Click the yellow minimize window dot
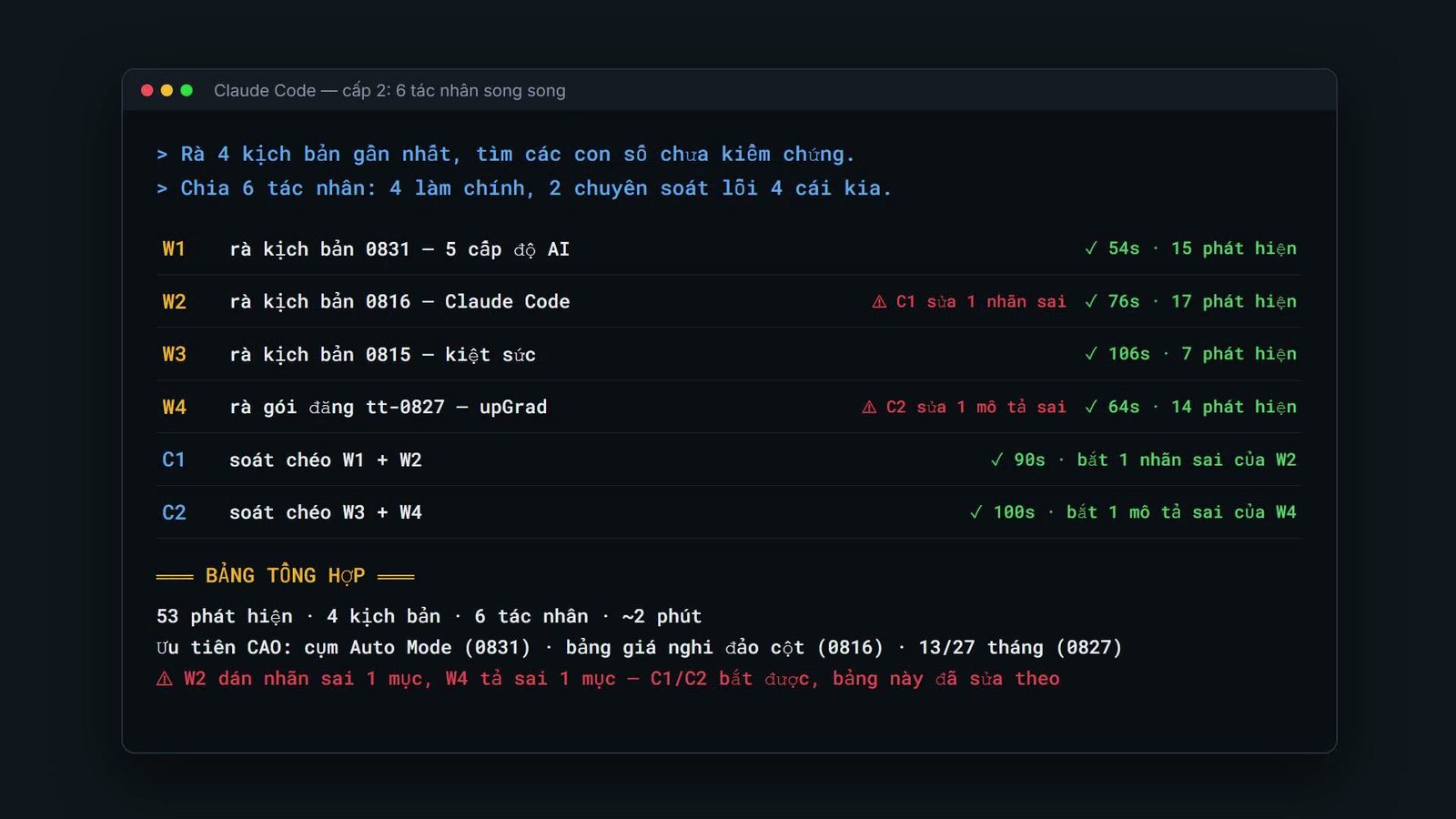The width and height of the screenshot is (1456, 819). [167, 90]
